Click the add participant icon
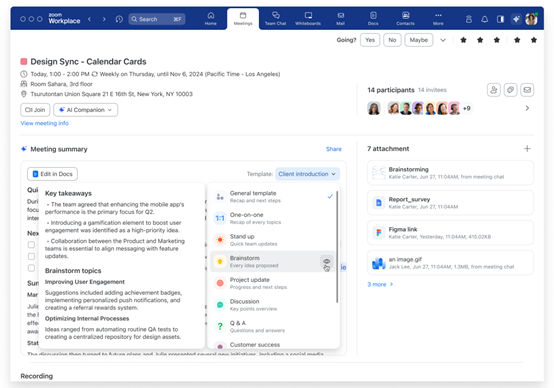This screenshot has height=388, width=554. [x=494, y=90]
